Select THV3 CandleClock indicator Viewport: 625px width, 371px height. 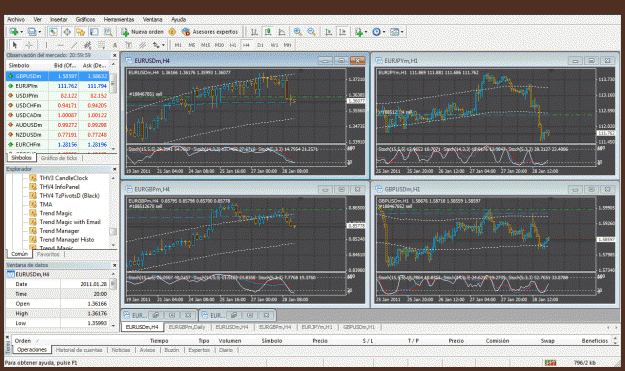click(x=63, y=178)
